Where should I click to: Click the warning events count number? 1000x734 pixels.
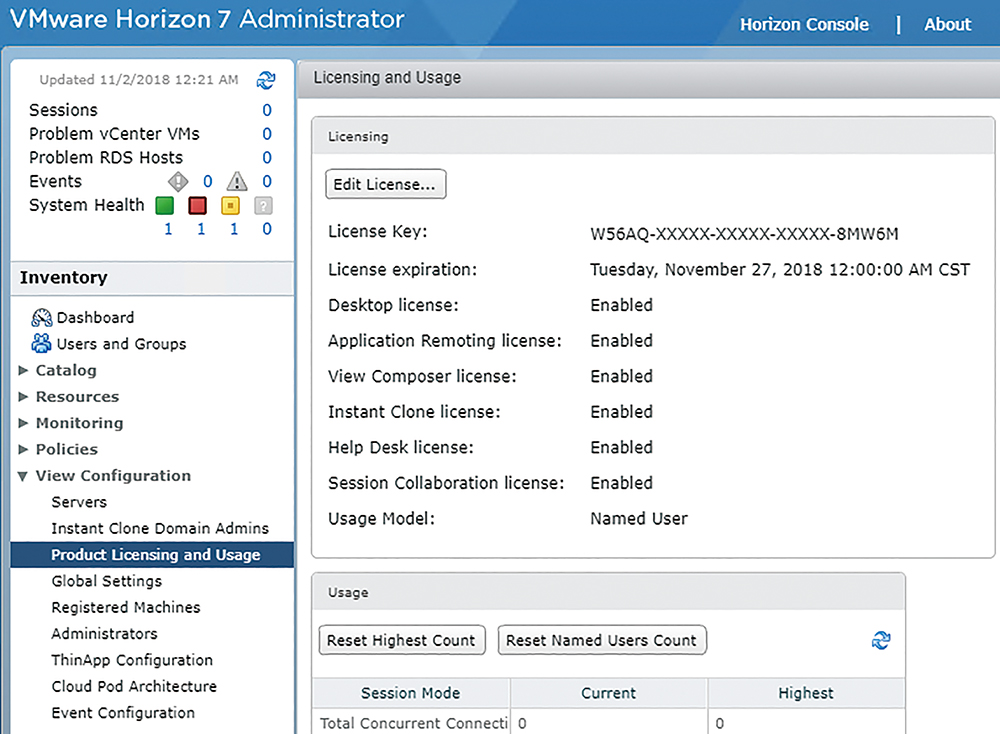click(x=267, y=182)
